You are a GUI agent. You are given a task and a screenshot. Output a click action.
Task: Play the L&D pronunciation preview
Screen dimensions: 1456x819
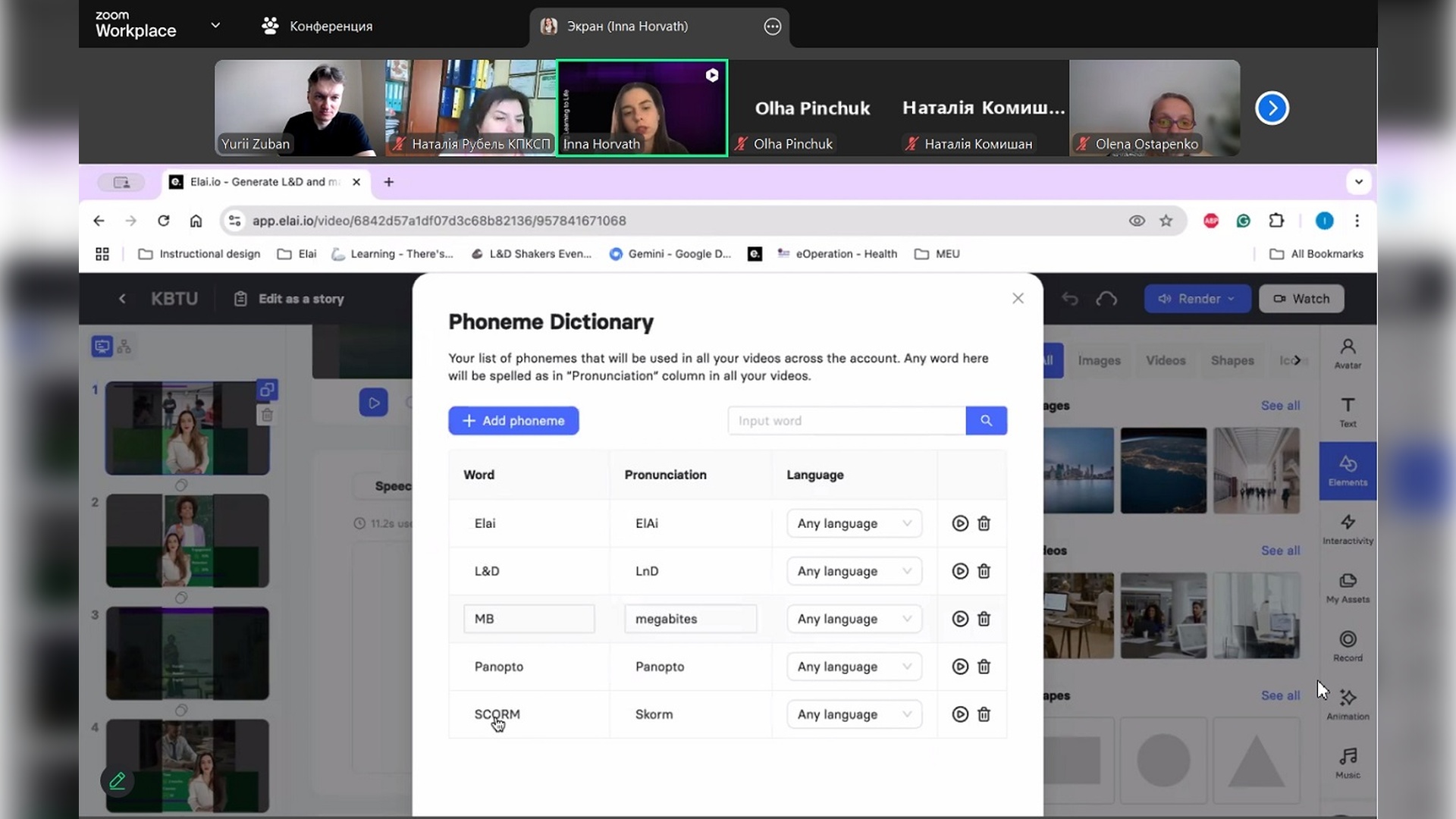click(x=960, y=571)
